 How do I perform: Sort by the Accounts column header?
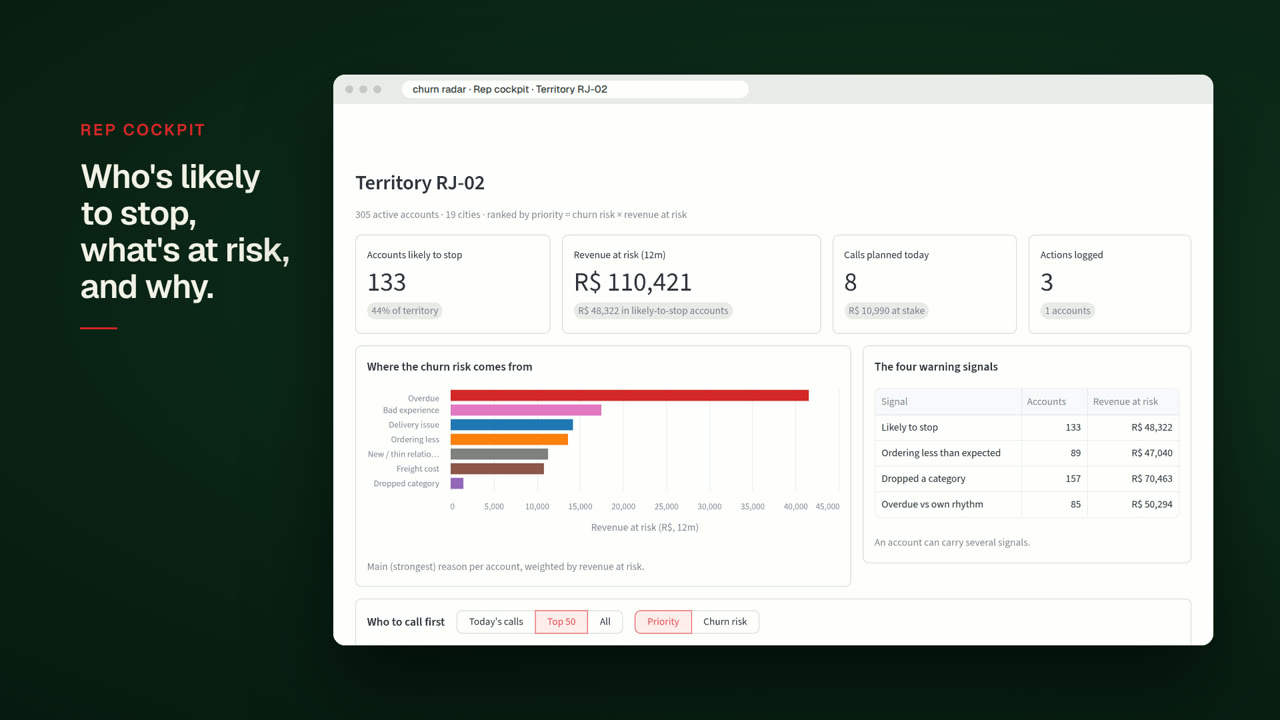point(1054,402)
